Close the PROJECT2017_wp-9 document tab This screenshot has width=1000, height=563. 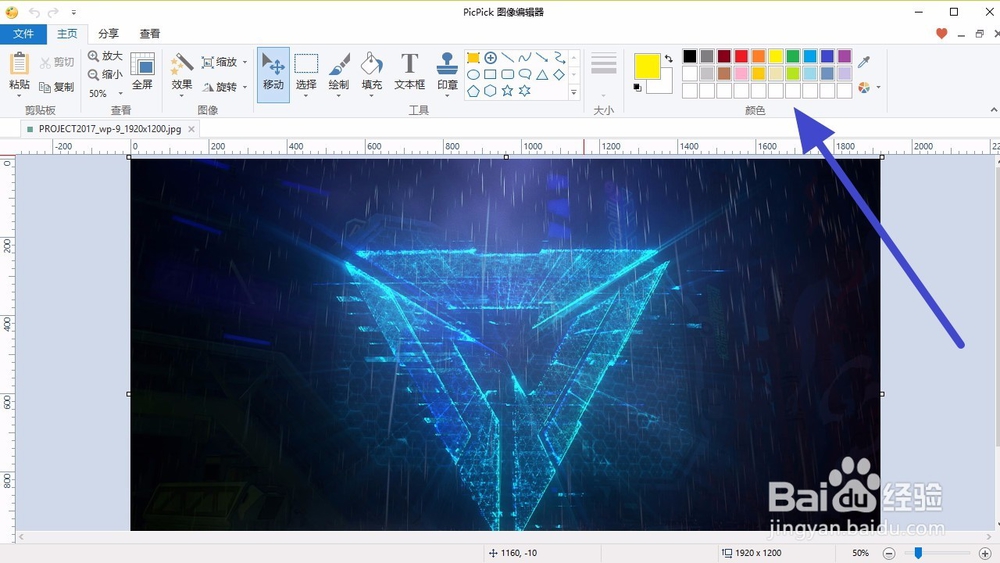click(x=191, y=129)
